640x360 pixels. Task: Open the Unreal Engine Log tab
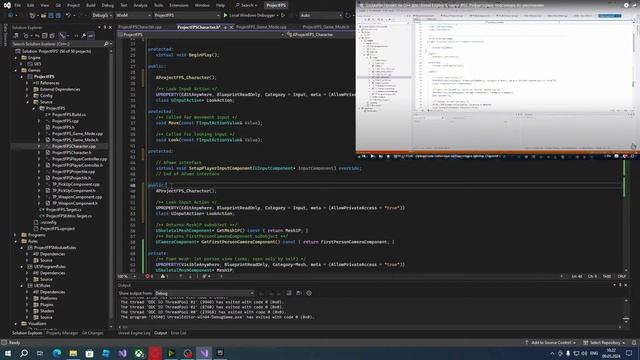coord(134,333)
